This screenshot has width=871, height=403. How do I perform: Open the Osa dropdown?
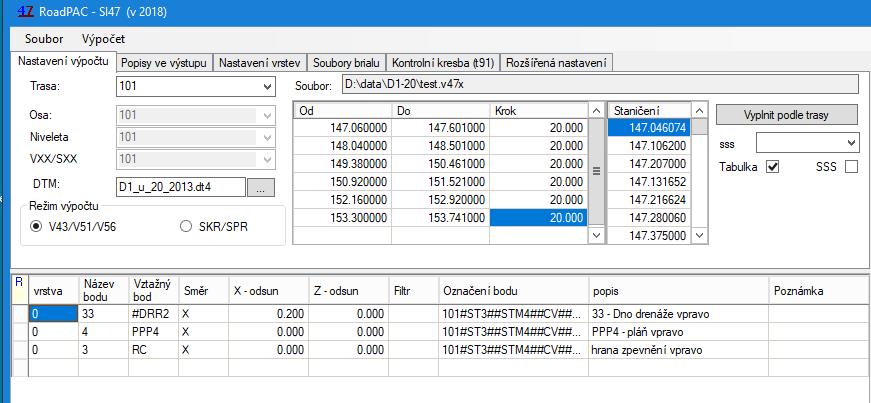[267, 116]
